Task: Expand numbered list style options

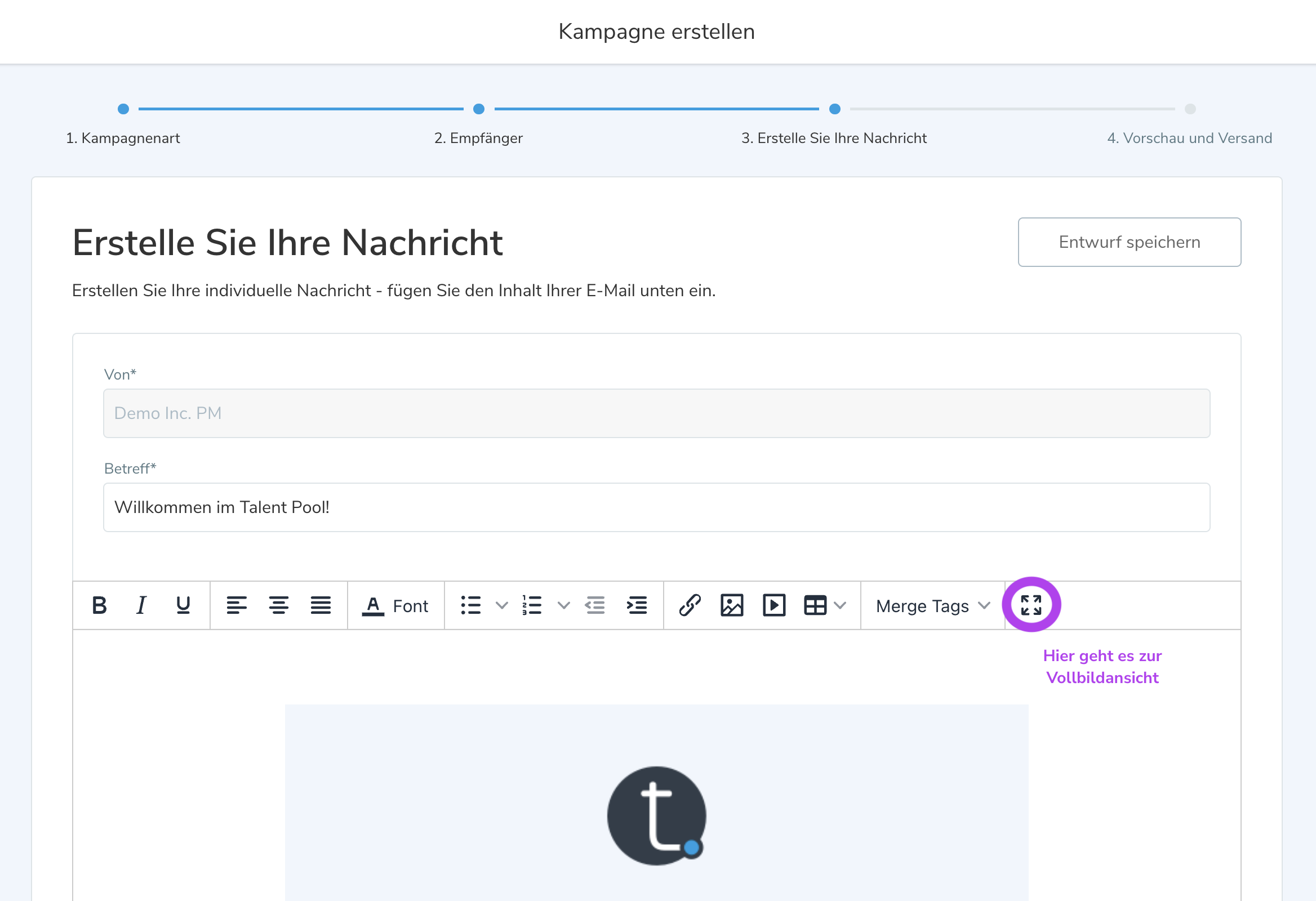Action: (563, 605)
